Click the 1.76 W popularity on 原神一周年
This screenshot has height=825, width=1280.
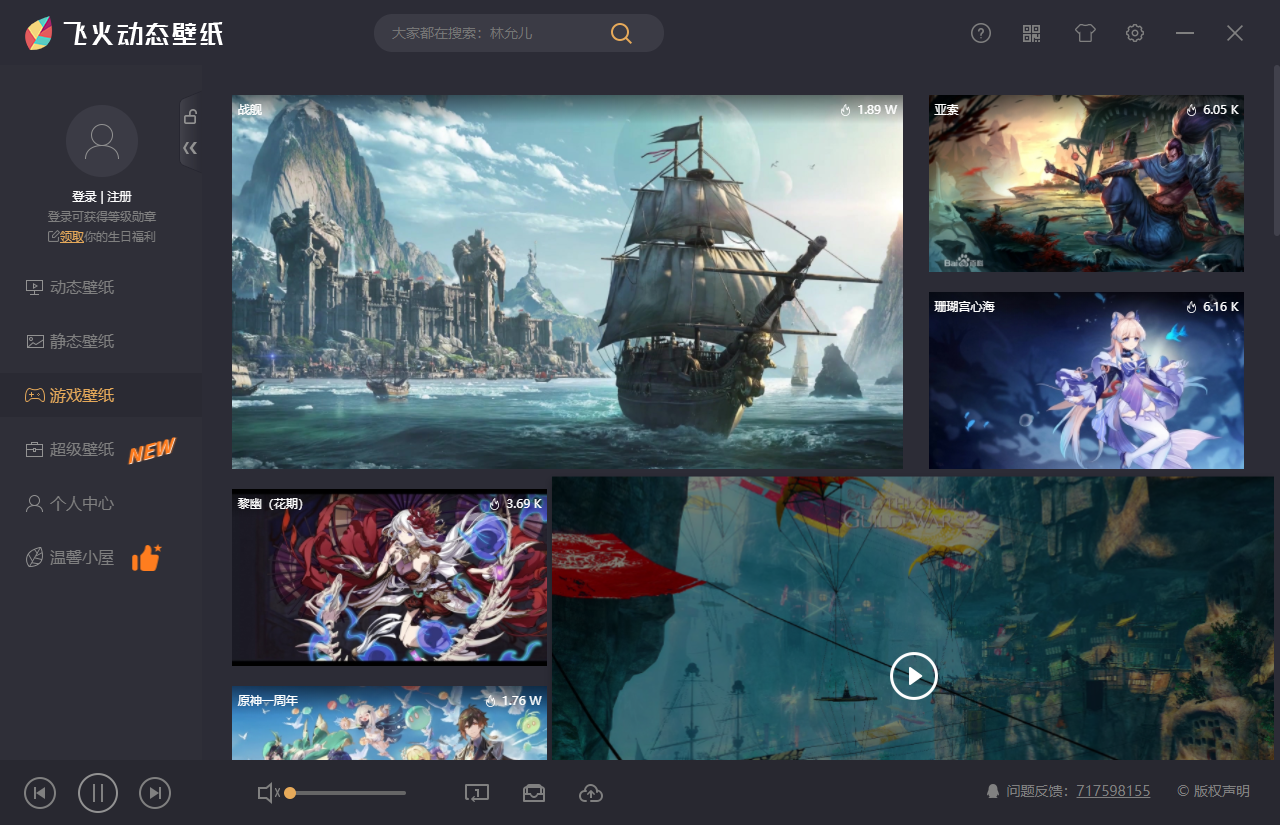(513, 701)
